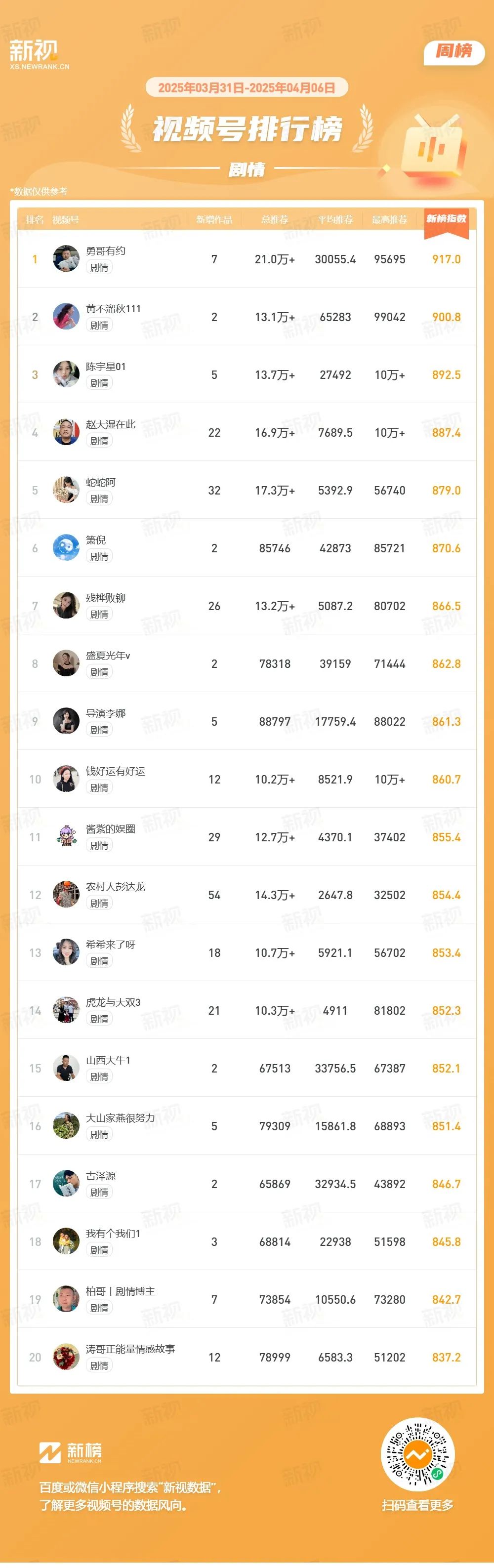Click 扫码查看更多 text
494x1568 pixels.
tap(417, 1505)
